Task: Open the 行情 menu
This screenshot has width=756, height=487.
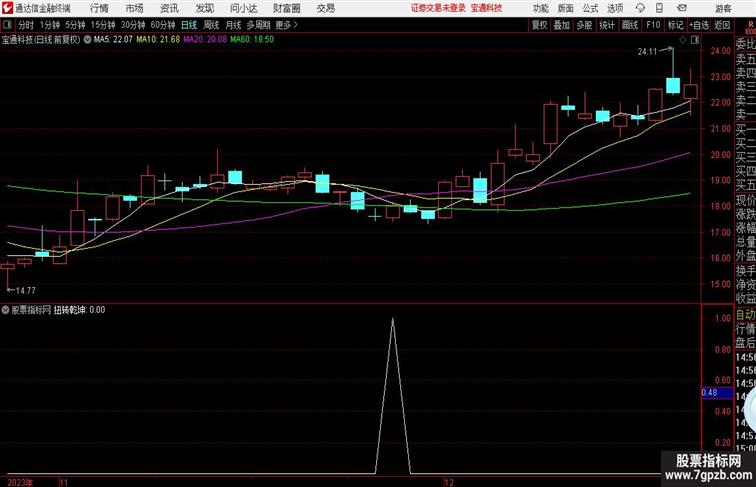Action: click(x=99, y=8)
